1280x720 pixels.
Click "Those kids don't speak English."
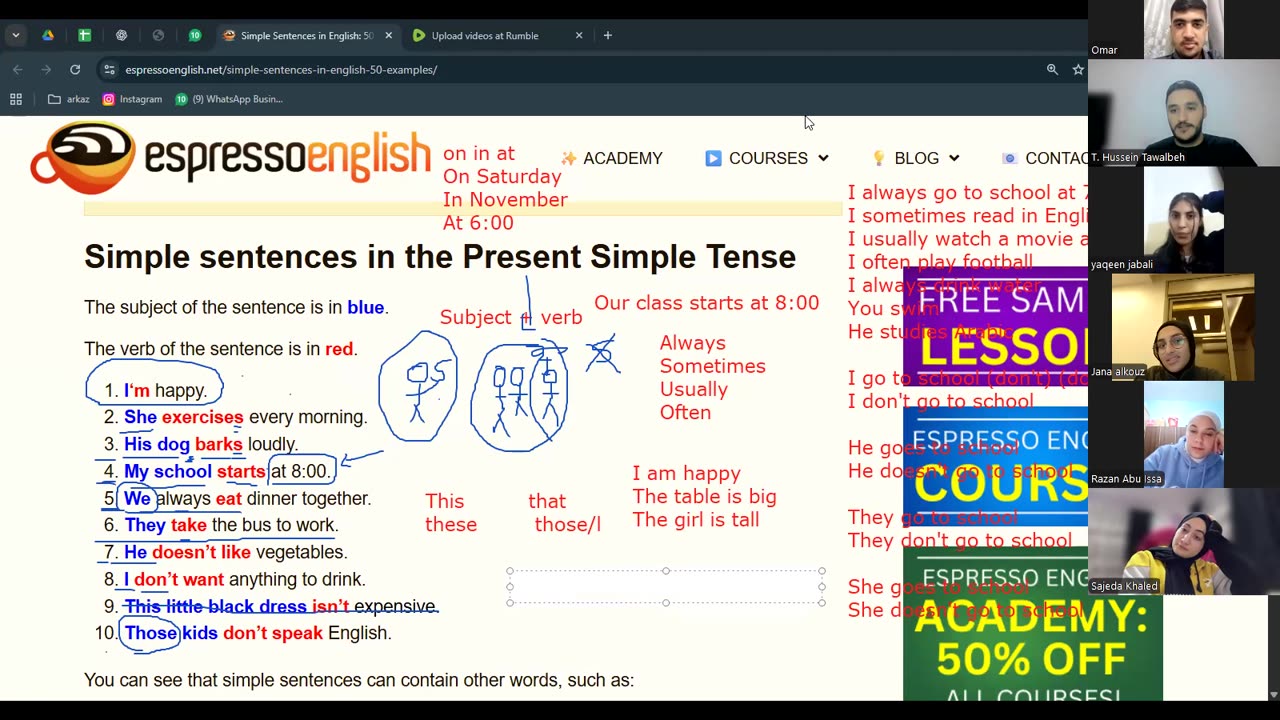(x=258, y=633)
